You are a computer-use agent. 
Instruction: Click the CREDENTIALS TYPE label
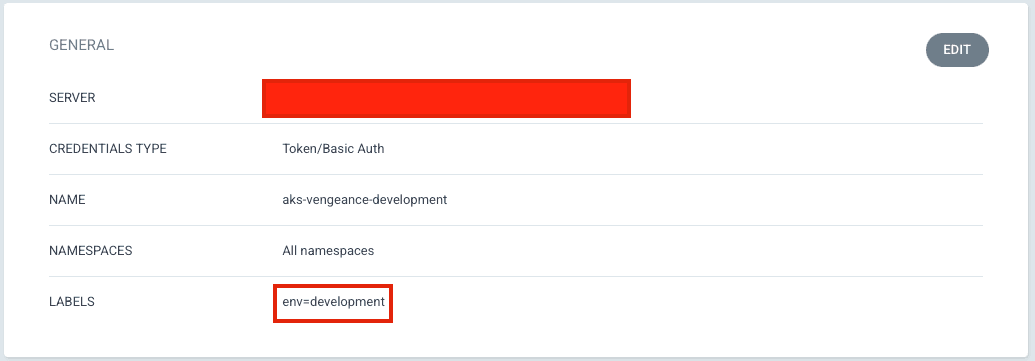tap(108, 148)
